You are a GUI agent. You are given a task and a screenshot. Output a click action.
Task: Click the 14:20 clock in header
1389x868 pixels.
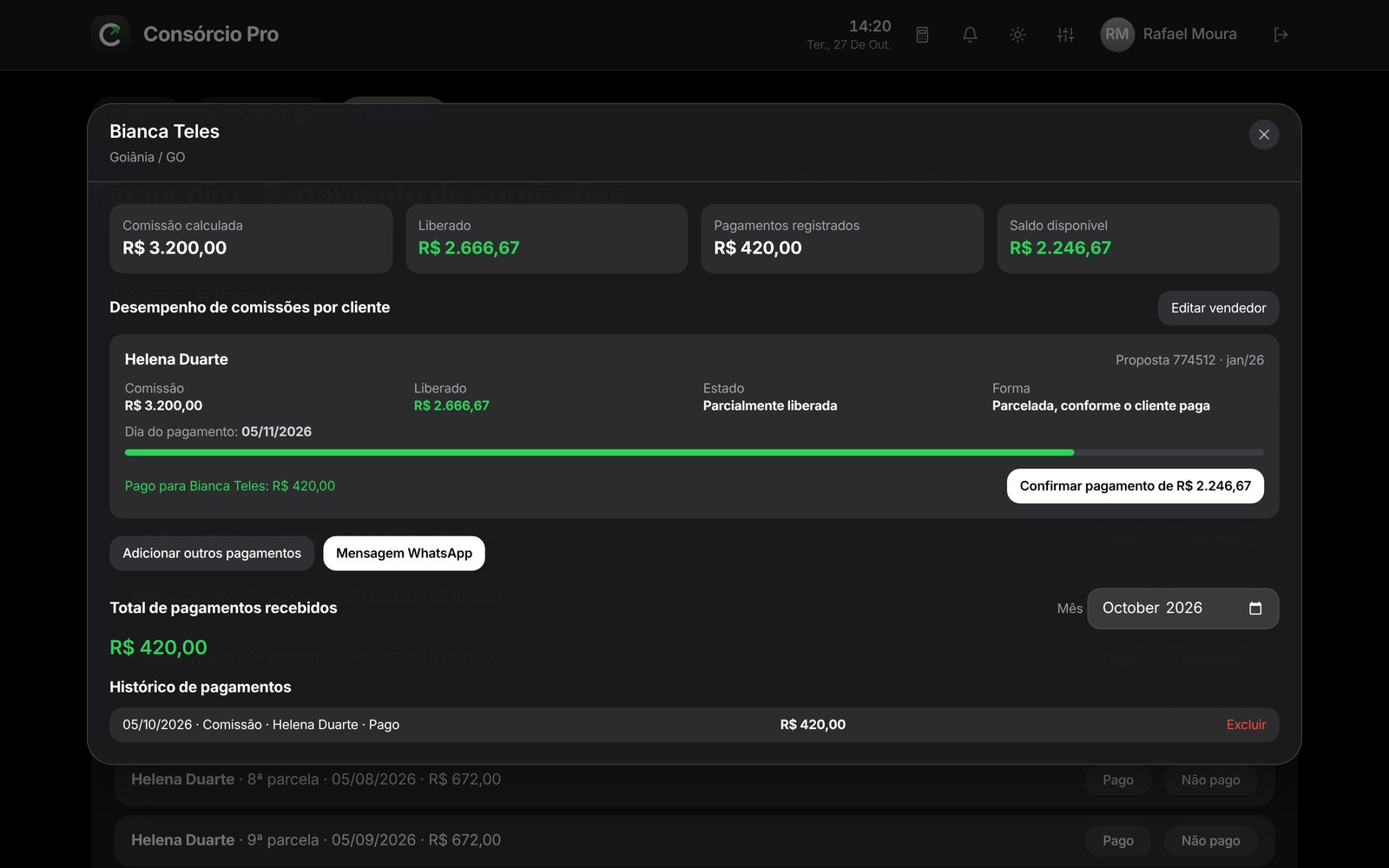click(870, 26)
